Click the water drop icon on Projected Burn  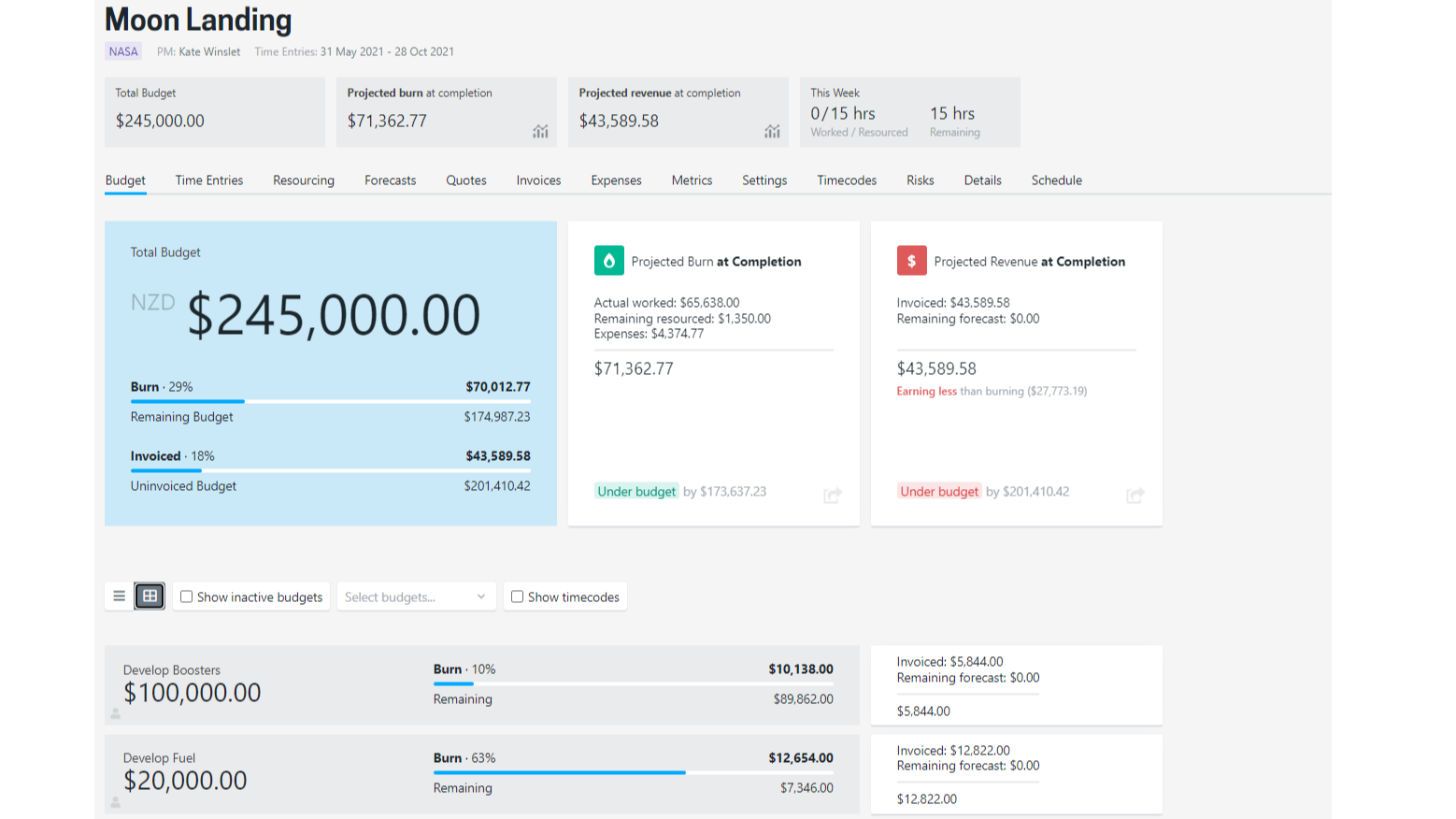coord(608,261)
